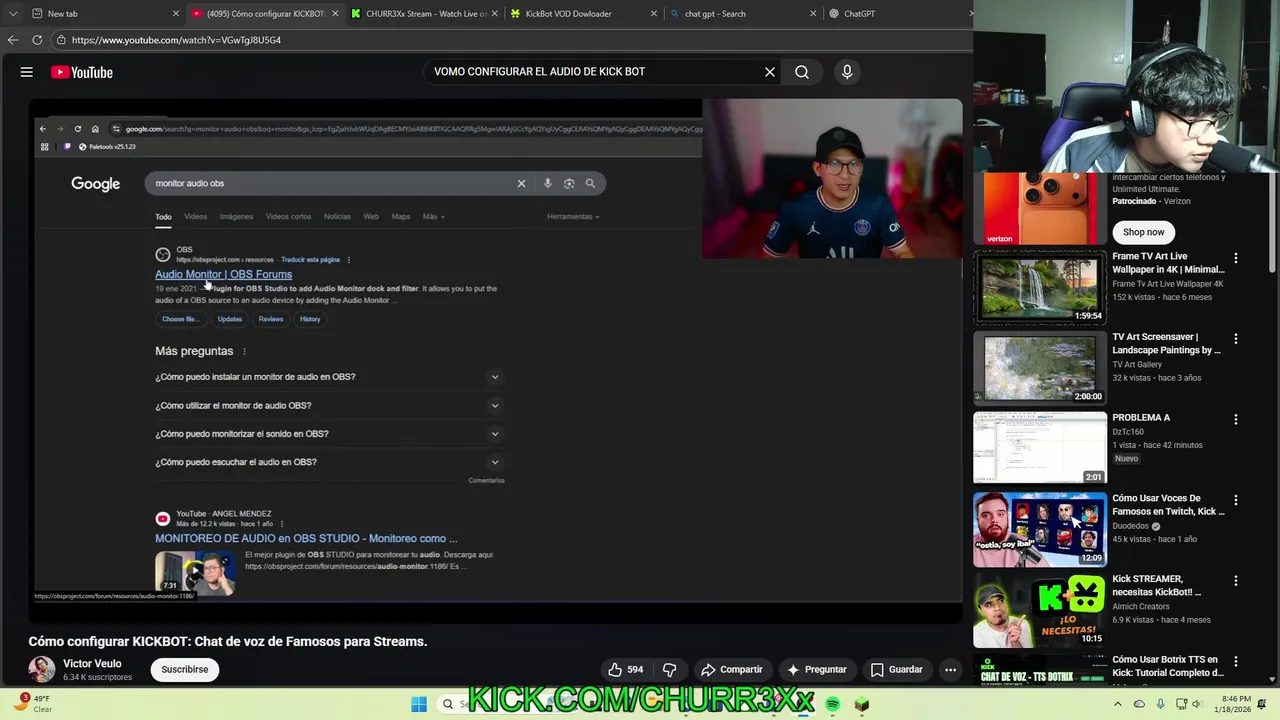
Task: Show hidden tray icons chevron
Action: 1119,705
